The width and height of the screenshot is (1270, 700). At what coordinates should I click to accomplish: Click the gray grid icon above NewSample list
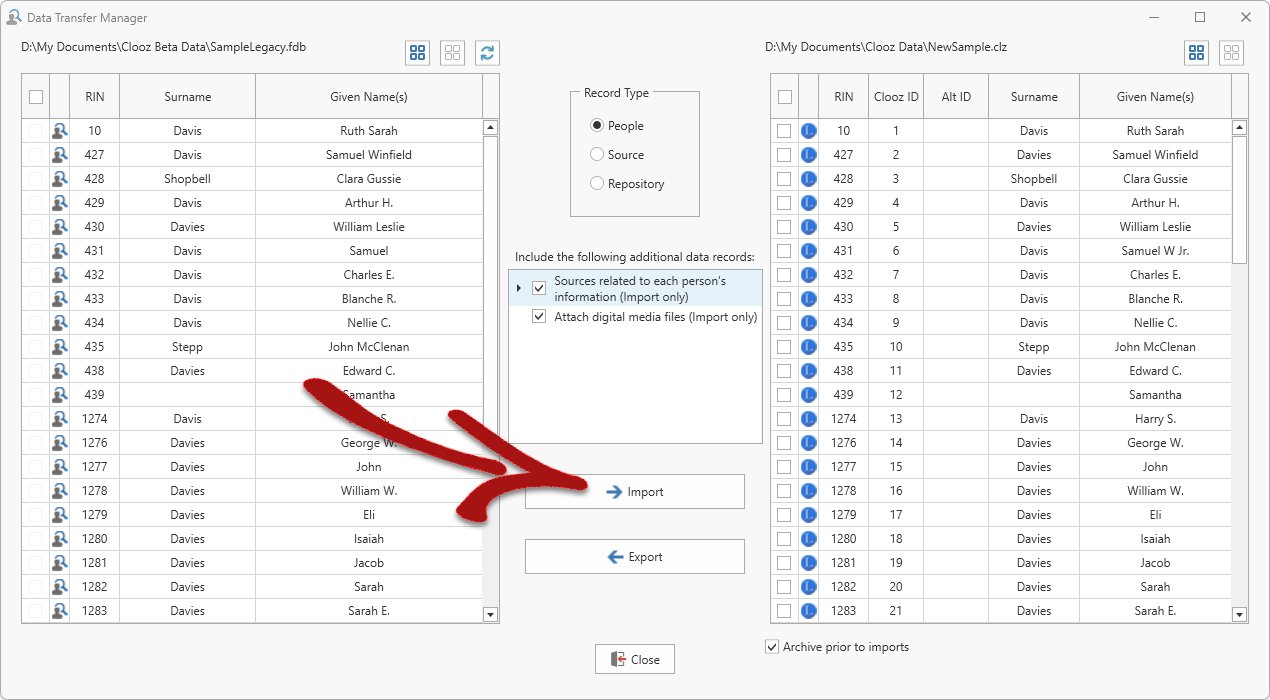pos(1231,53)
